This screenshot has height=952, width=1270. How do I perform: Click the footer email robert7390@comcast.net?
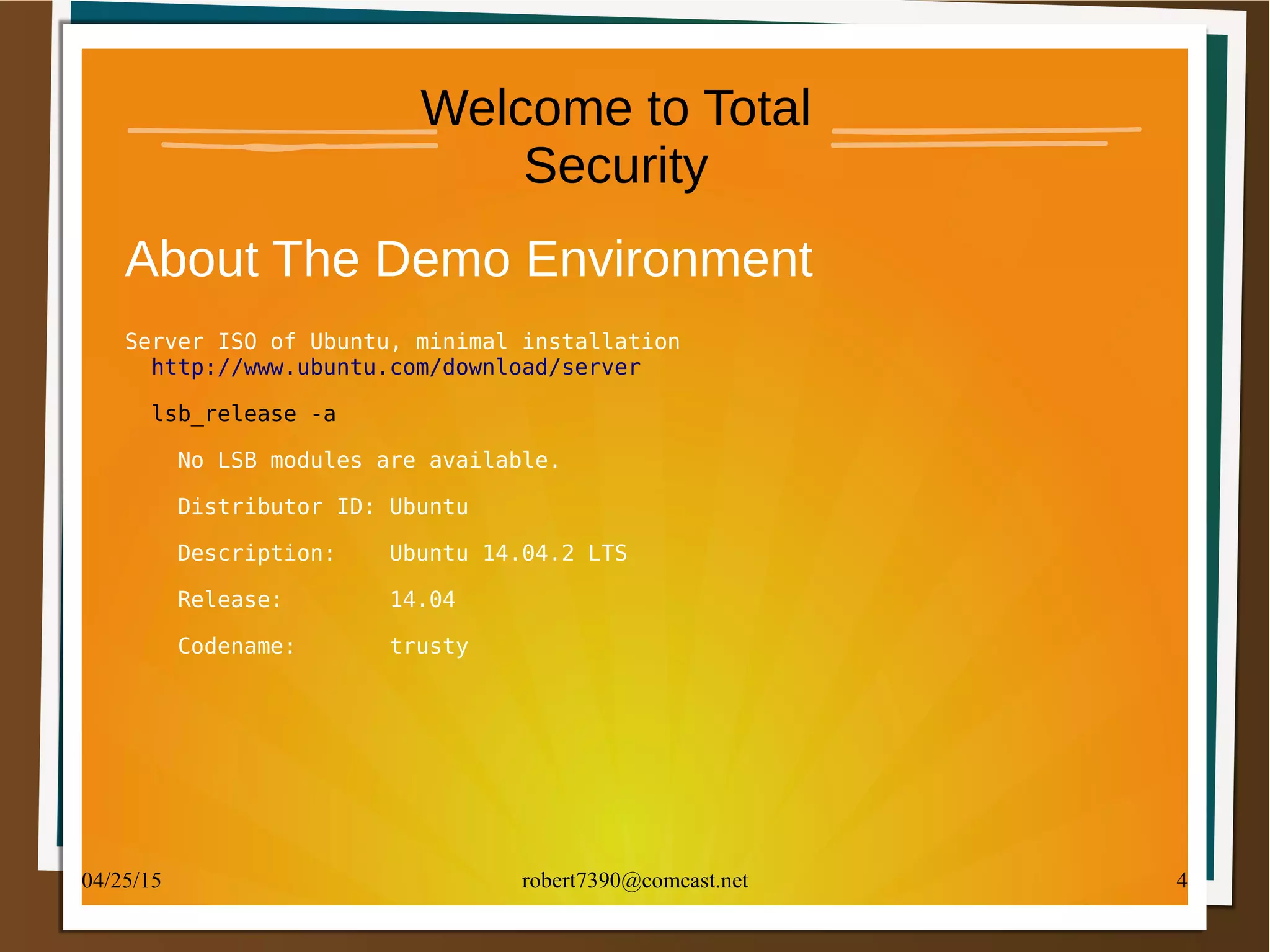click(x=635, y=881)
